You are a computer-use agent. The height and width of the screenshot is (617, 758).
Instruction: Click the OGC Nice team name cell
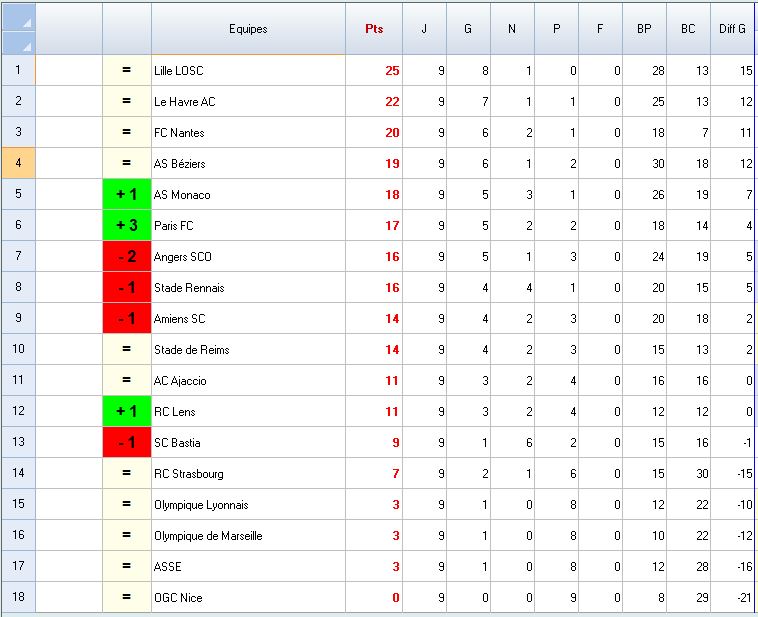click(248, 598)
